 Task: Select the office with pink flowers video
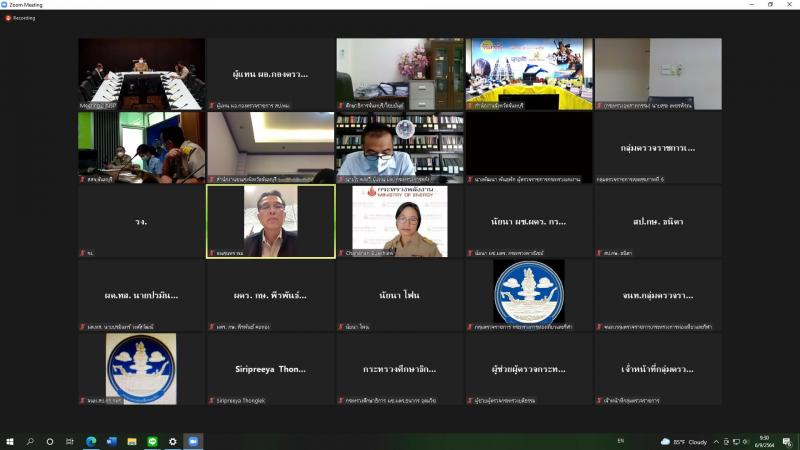[x=400, y=74]
